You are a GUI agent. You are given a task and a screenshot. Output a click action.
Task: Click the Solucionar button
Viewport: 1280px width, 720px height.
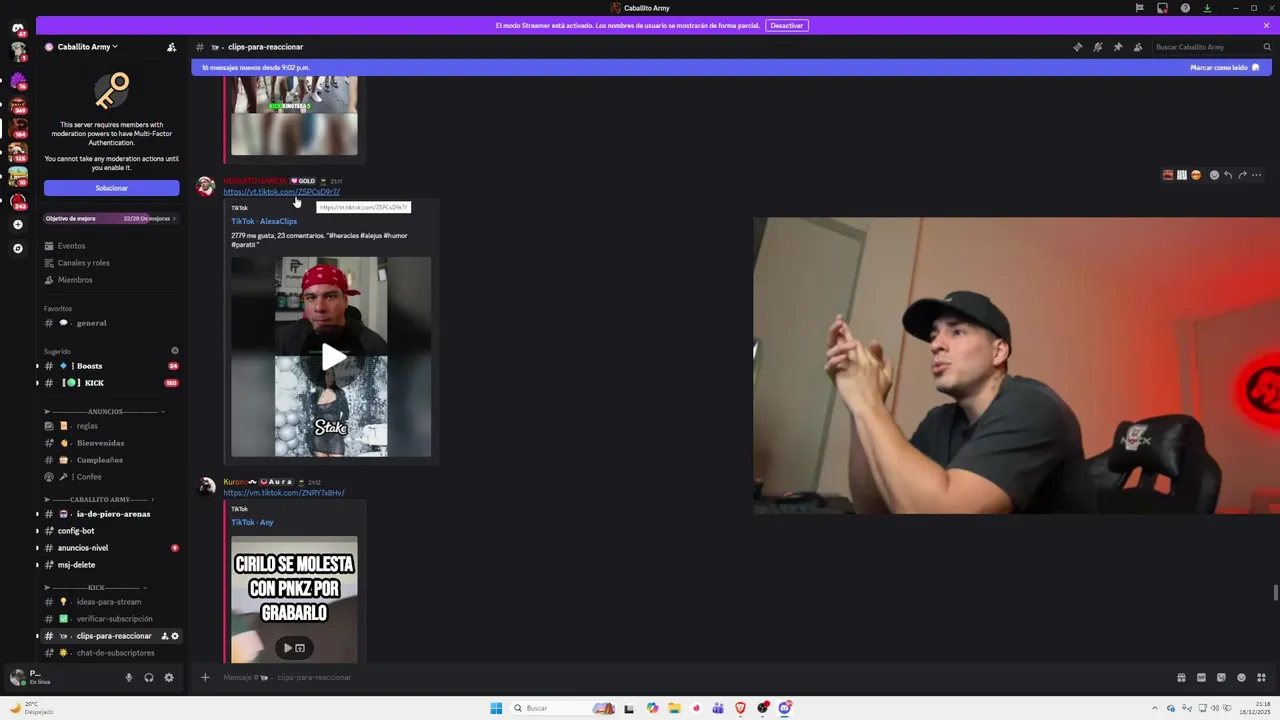[111, 188]
